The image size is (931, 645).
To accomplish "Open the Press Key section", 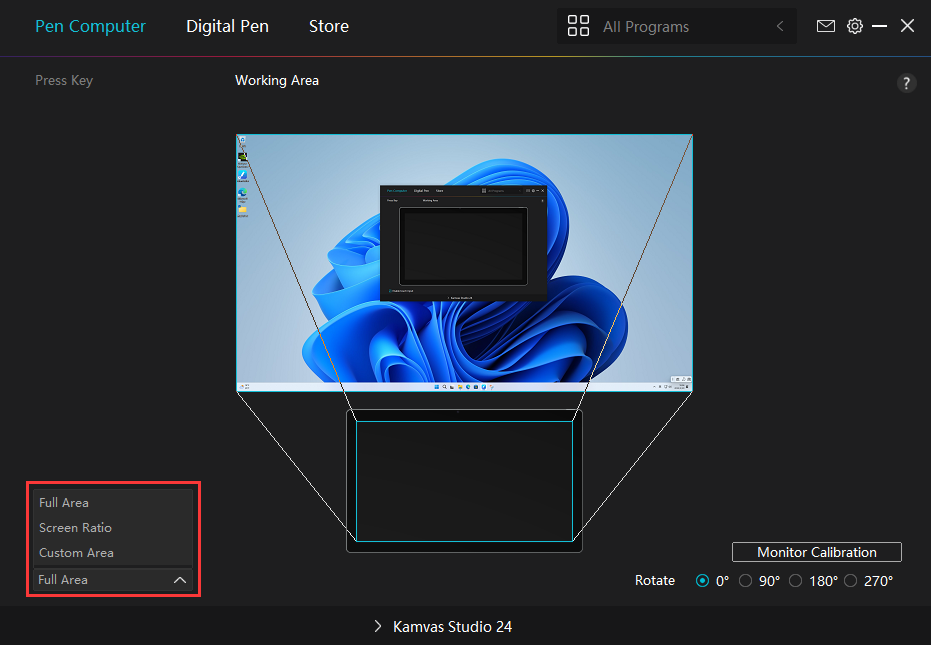I will coord(64,80).
